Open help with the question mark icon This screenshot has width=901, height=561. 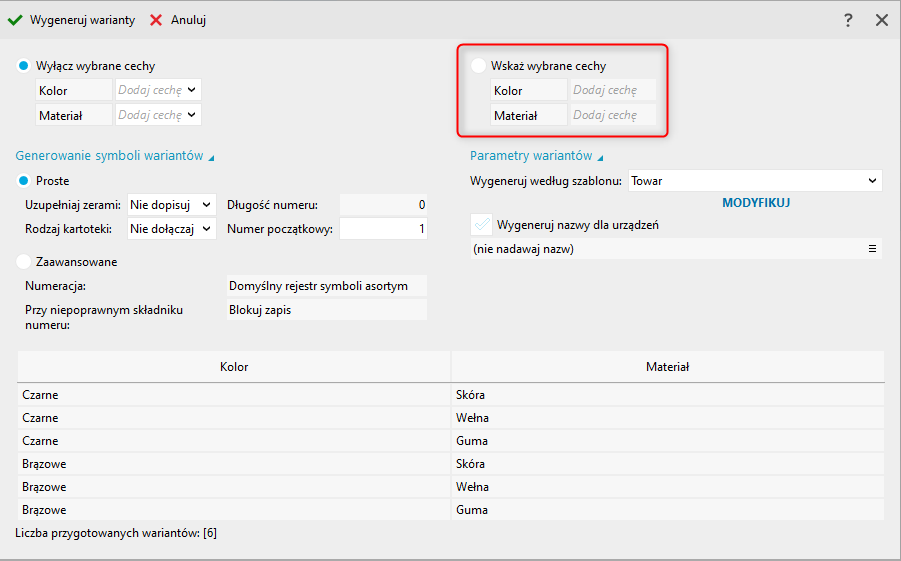click(848, 20)
